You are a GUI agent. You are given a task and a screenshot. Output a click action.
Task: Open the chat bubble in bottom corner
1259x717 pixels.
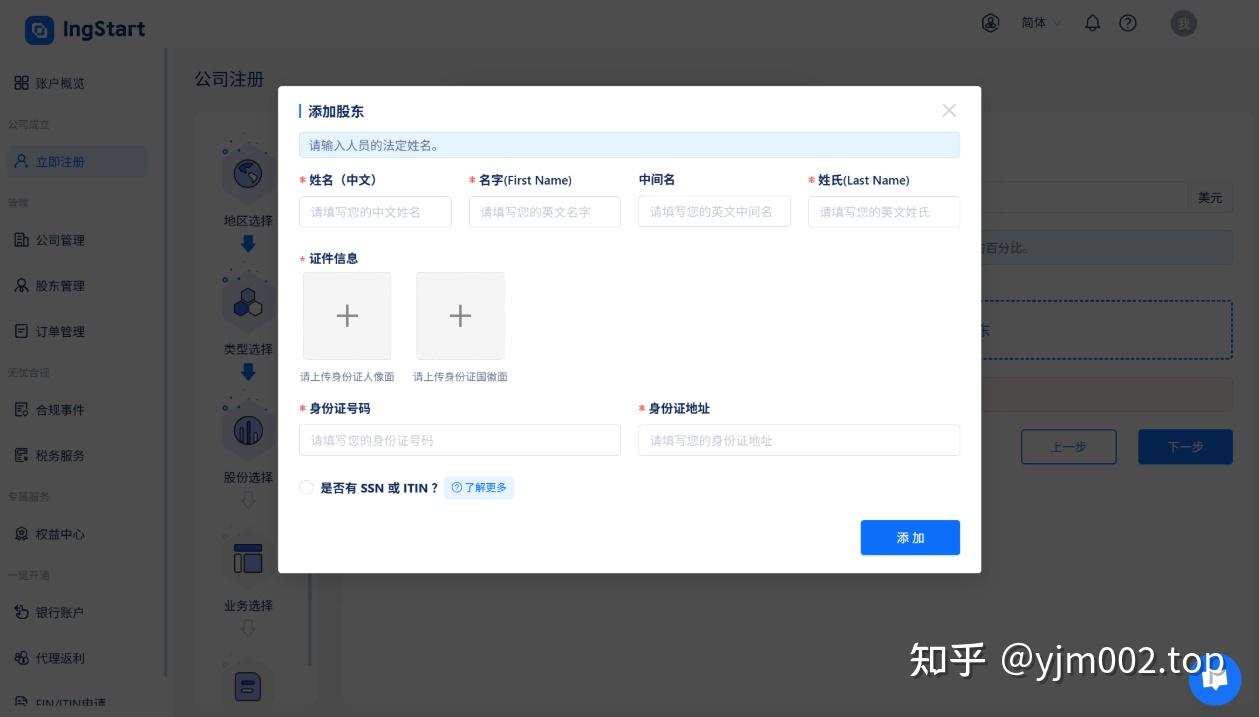pyautogui.click(x=1214, y=679)
